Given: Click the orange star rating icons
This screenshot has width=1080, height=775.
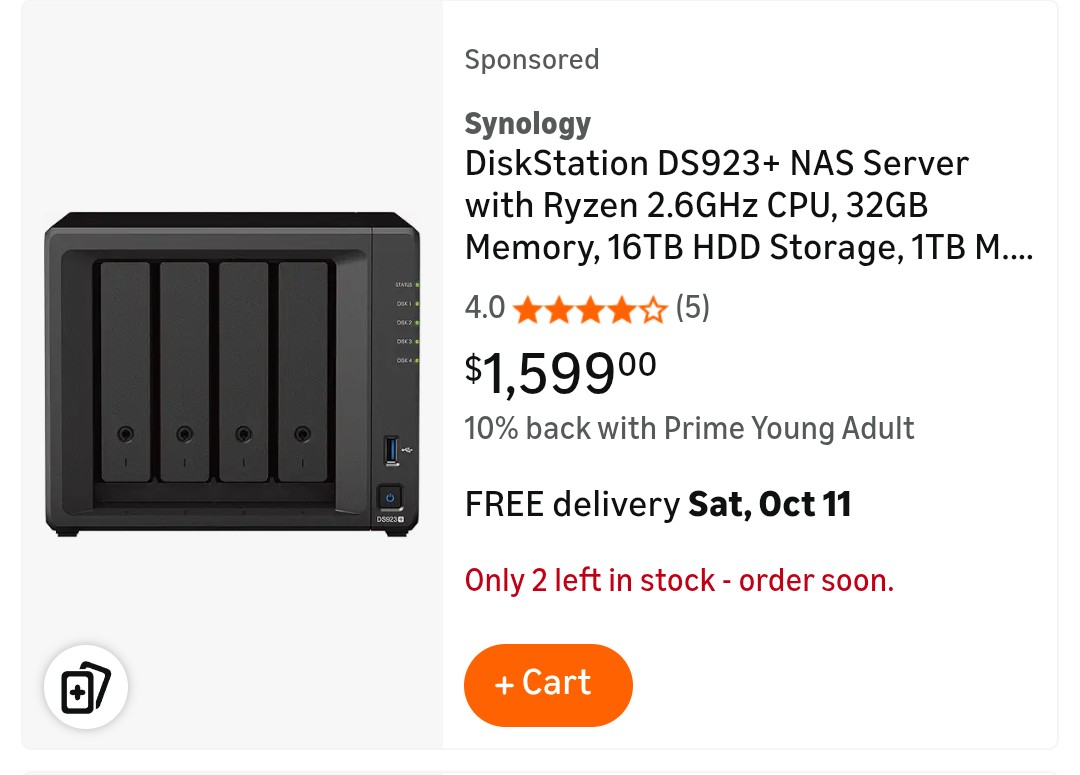Looking at the screenshot, I should click(x=589, y=310).
